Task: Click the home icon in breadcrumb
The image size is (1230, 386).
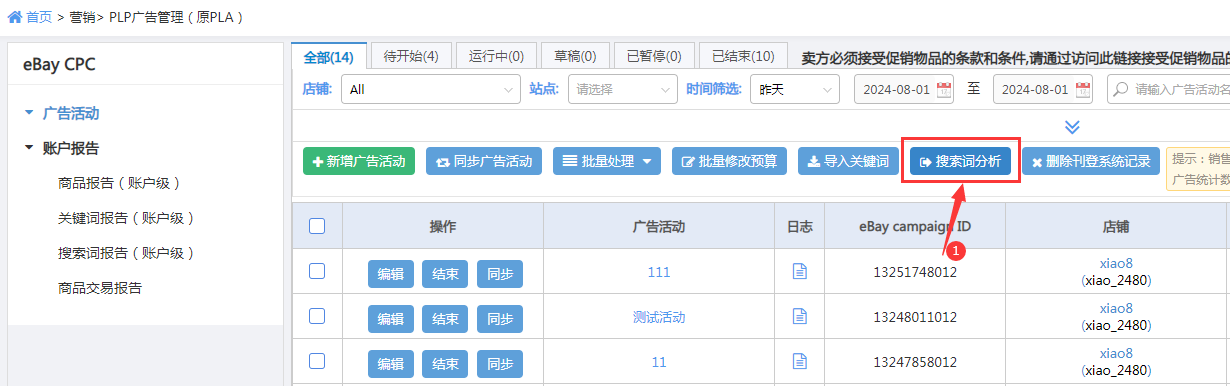Action: [15, 17]
